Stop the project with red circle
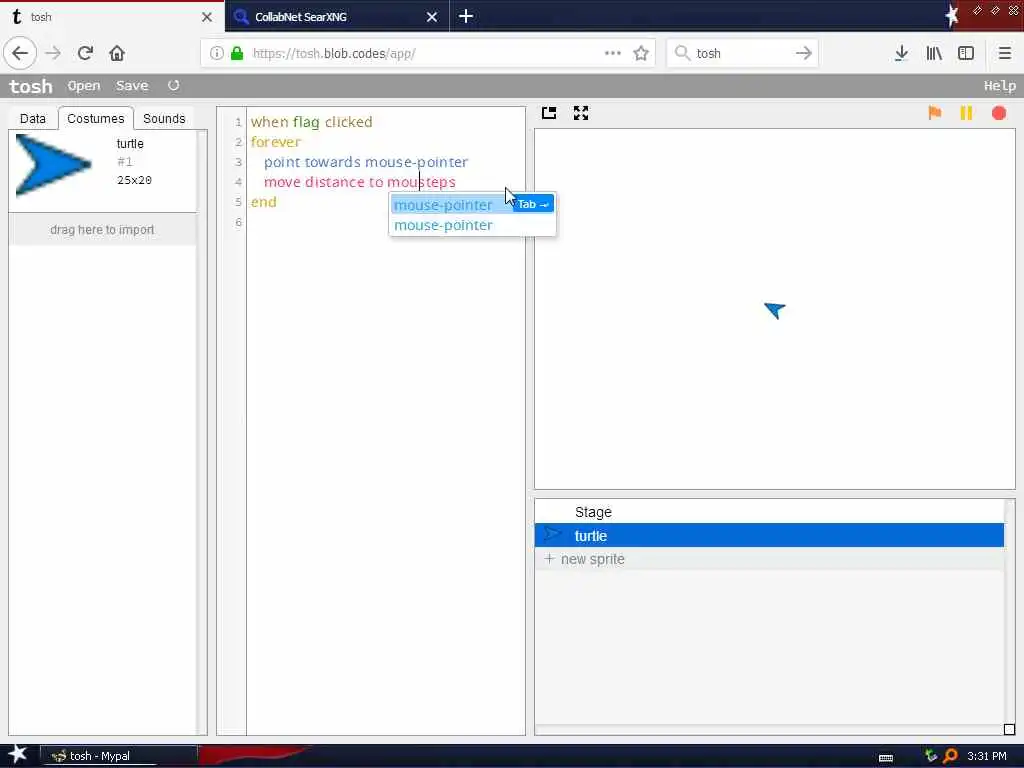Image resolution: width=1024 pixels, height=768 pixels. (999, 113)
